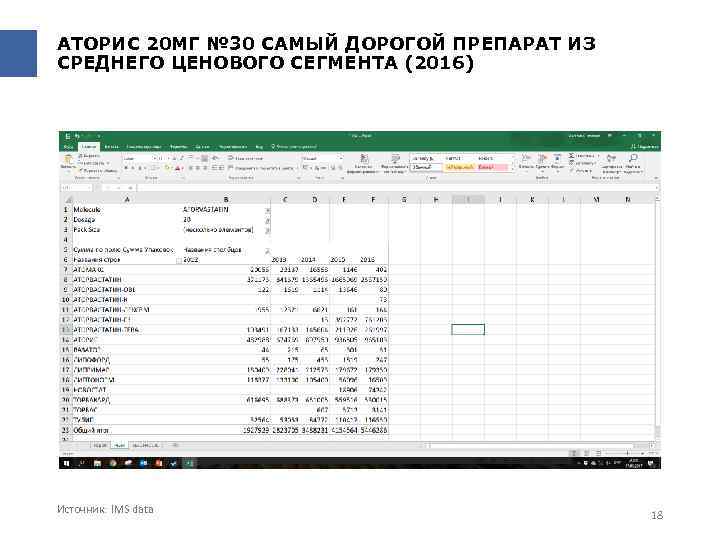The height and width of the screenshot is (540, 720).
Task: Open the number format combo box
Action: (x=322, y=158)
